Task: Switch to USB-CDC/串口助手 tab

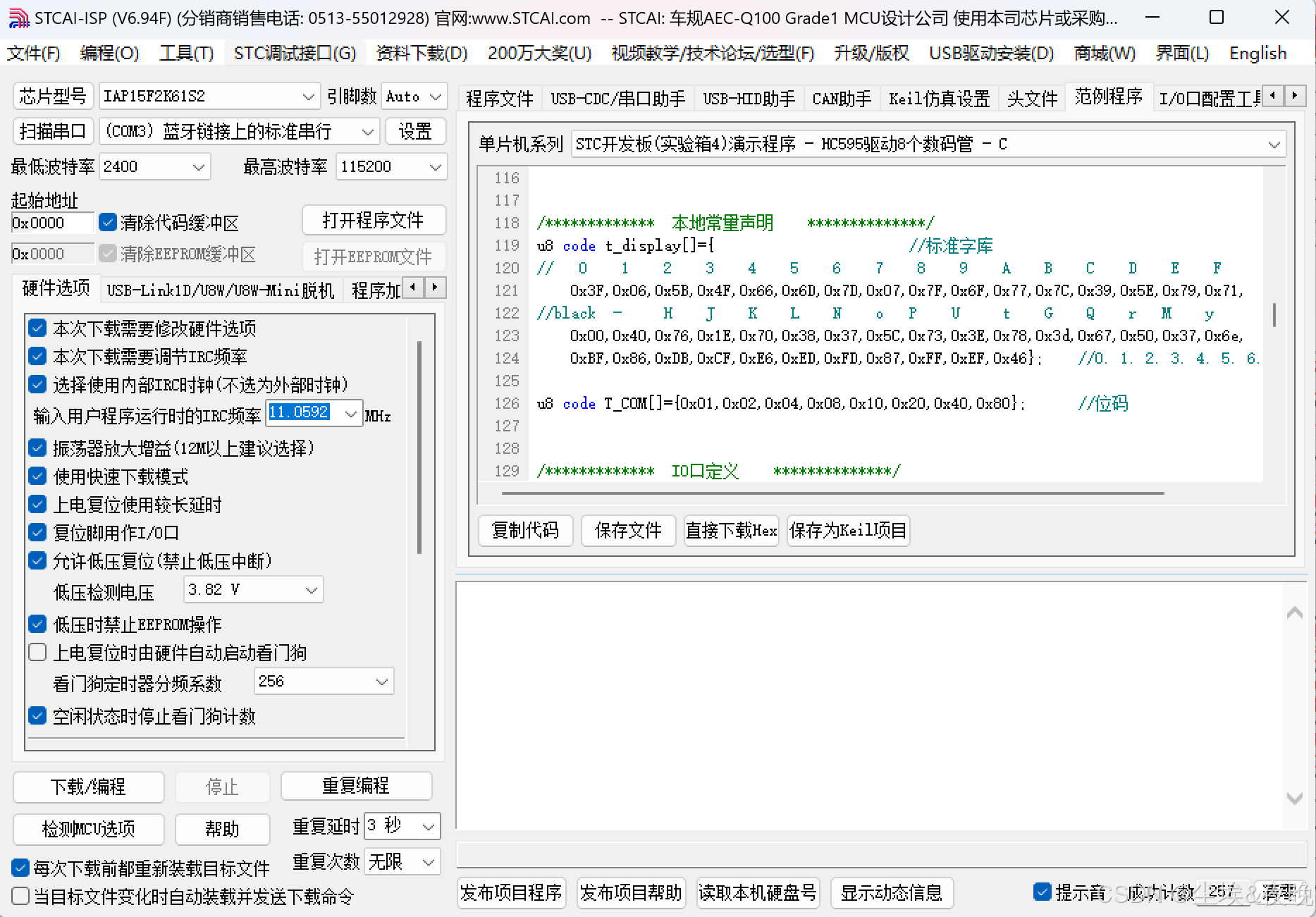Action: (x=617, y=99)
